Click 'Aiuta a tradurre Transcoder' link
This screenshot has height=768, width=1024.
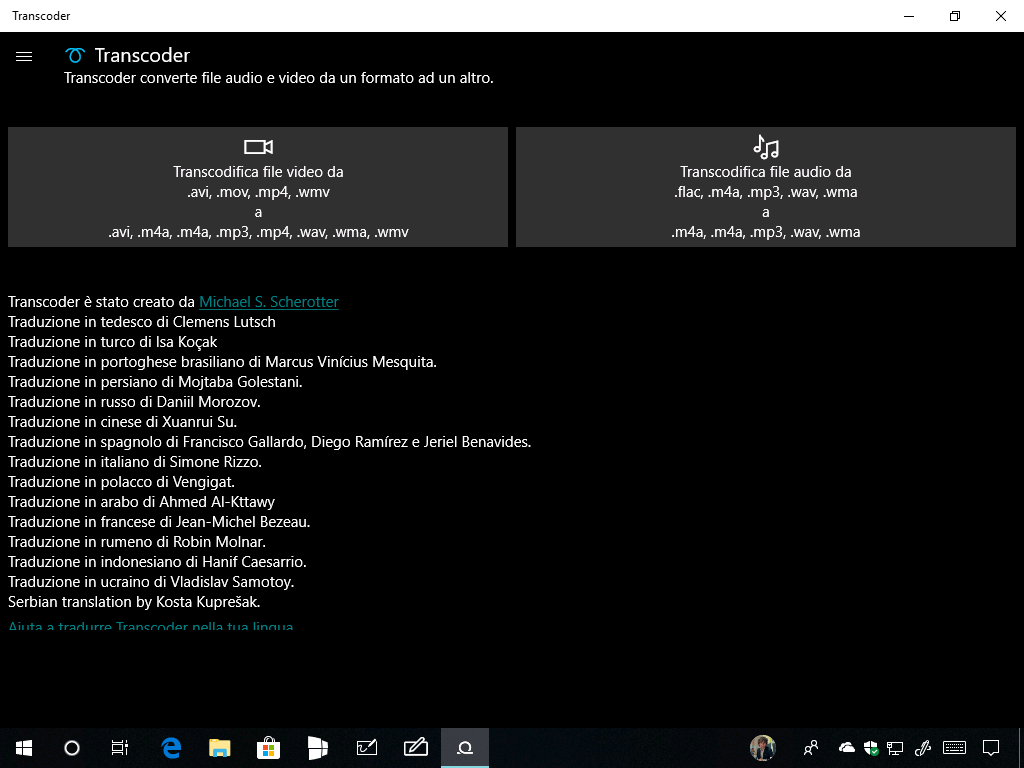(x=151, y=626)
